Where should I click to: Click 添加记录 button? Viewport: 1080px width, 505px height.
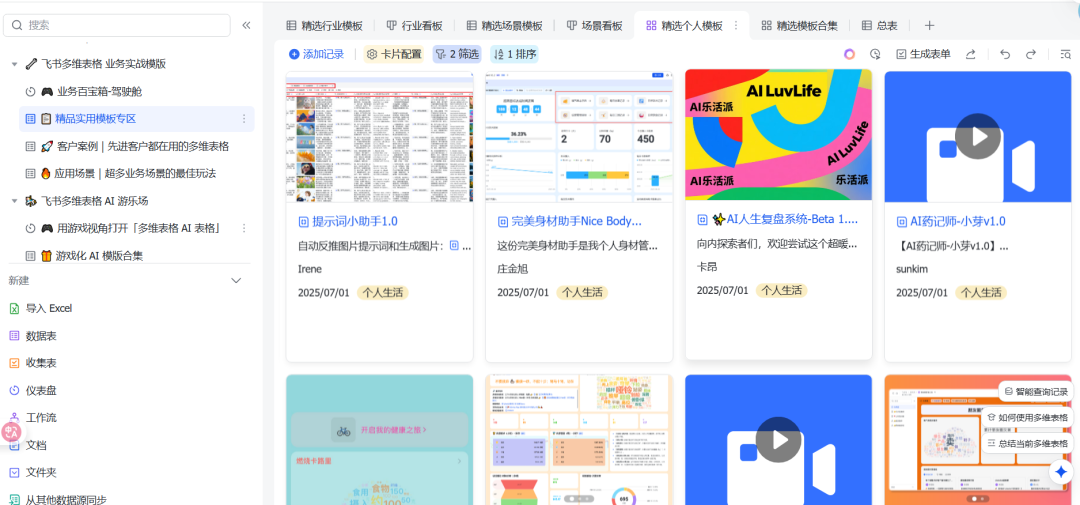317,54
